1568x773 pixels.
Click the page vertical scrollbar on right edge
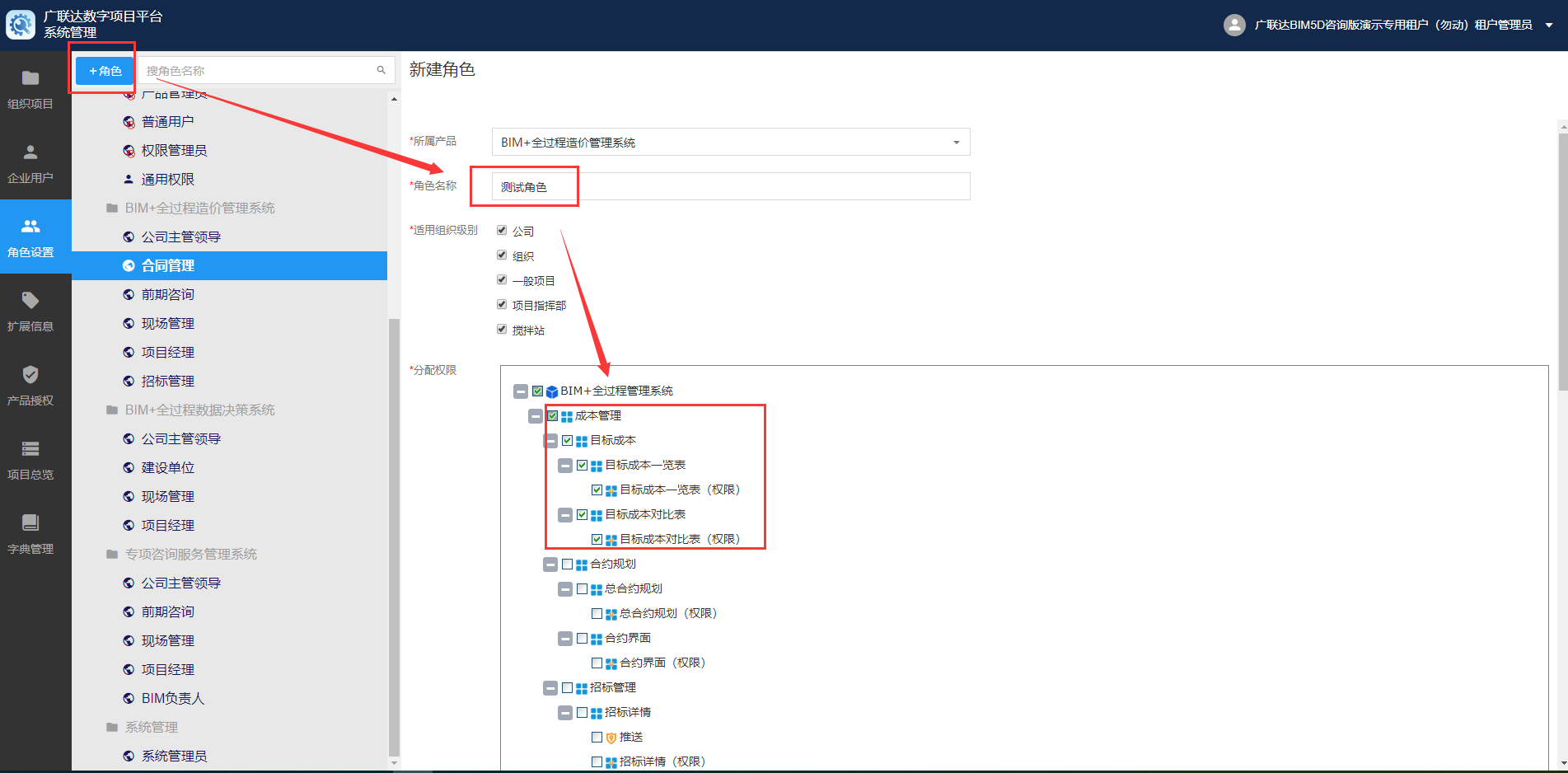click(1563, 262)
